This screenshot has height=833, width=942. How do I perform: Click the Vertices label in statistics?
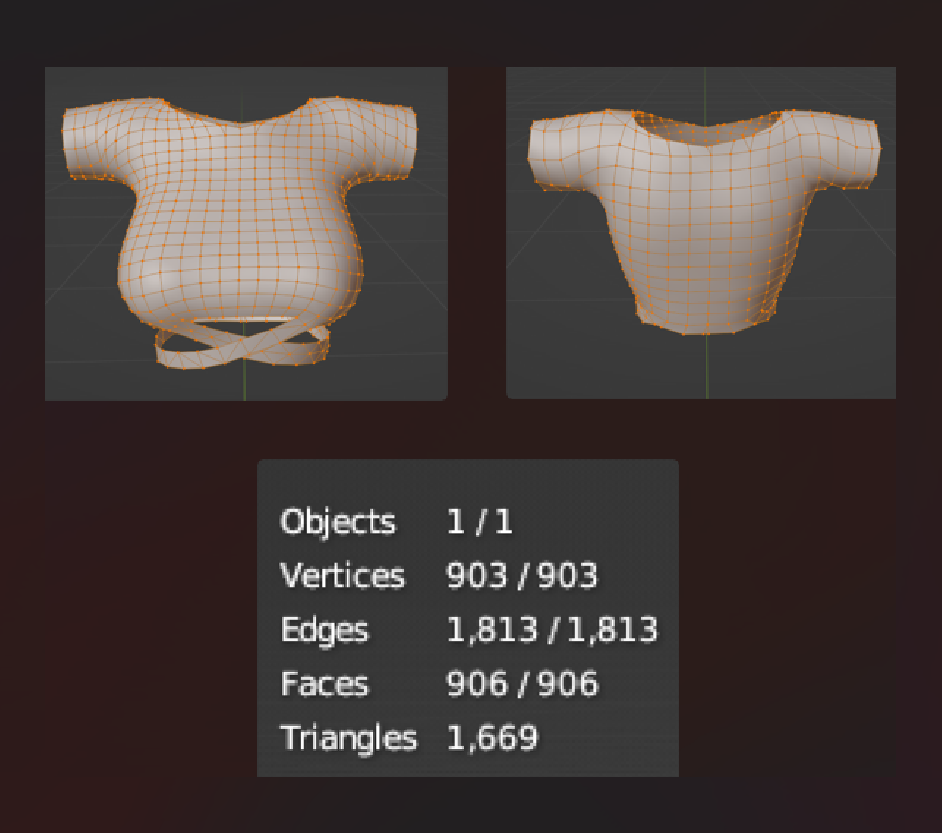(342, 575)
